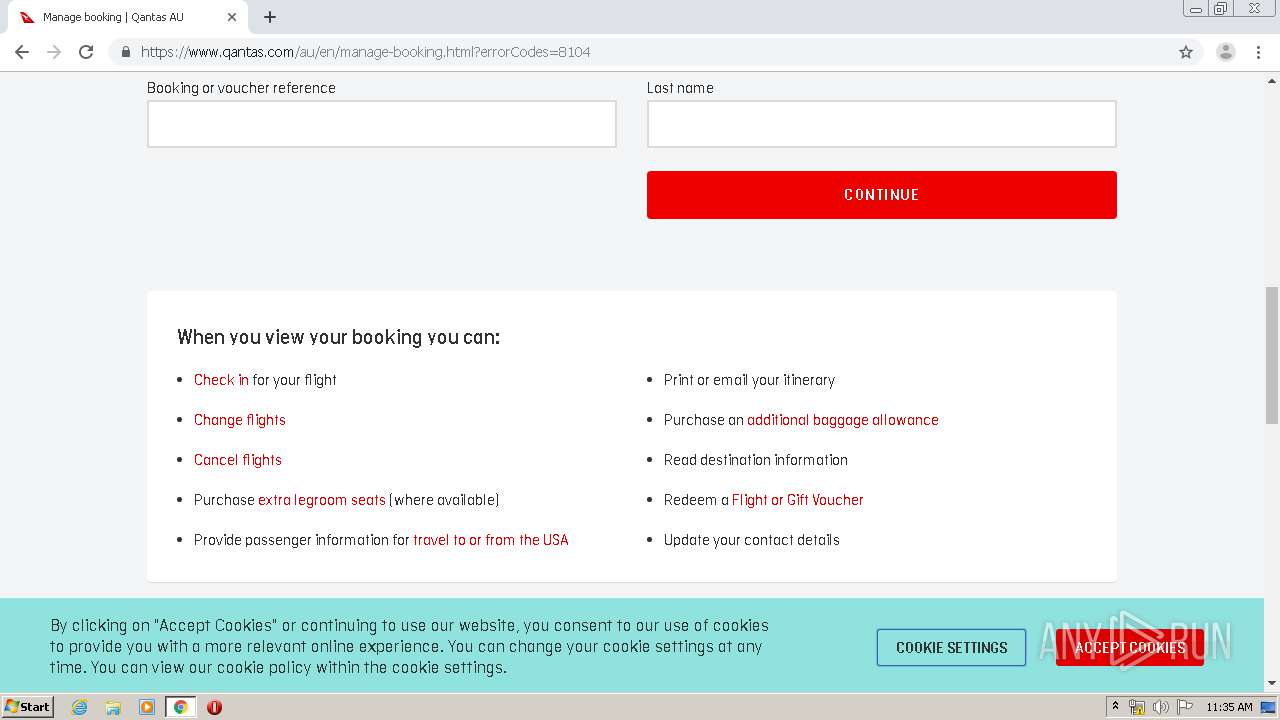Click the browser back arrow
1280x720 pixels.
point(22,52)
